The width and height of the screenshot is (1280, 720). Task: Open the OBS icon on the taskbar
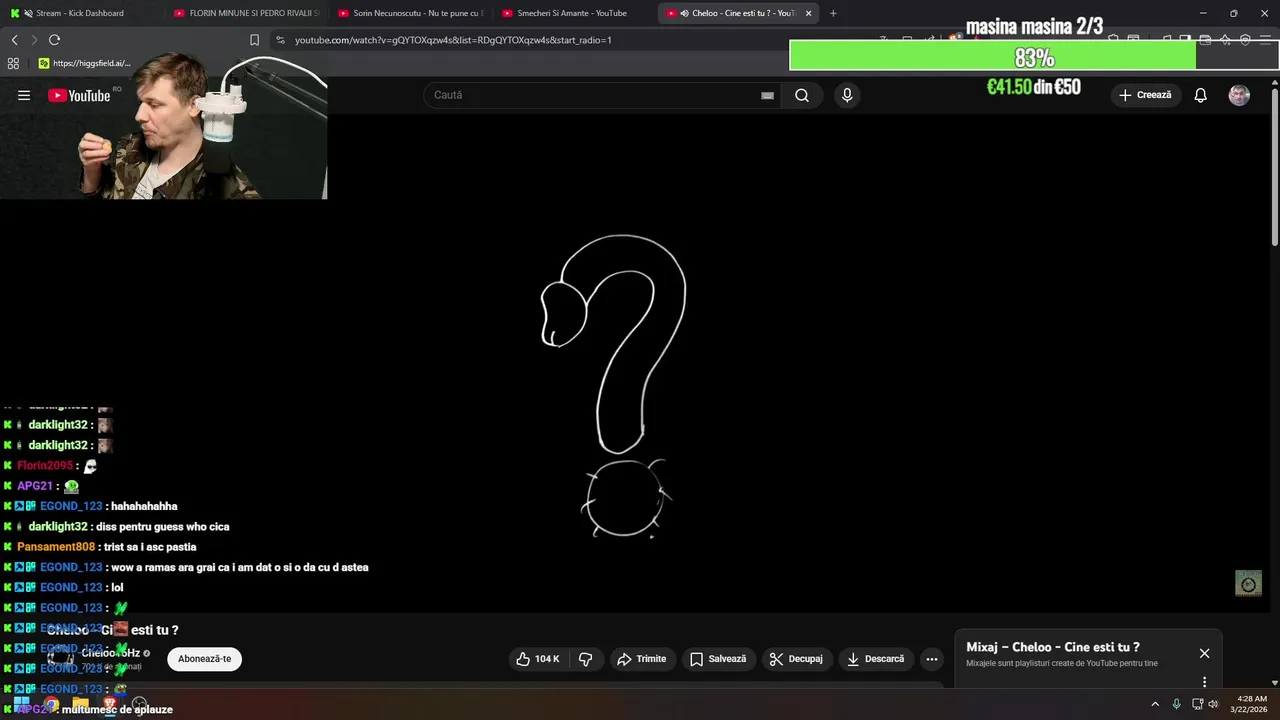point(140,704)
